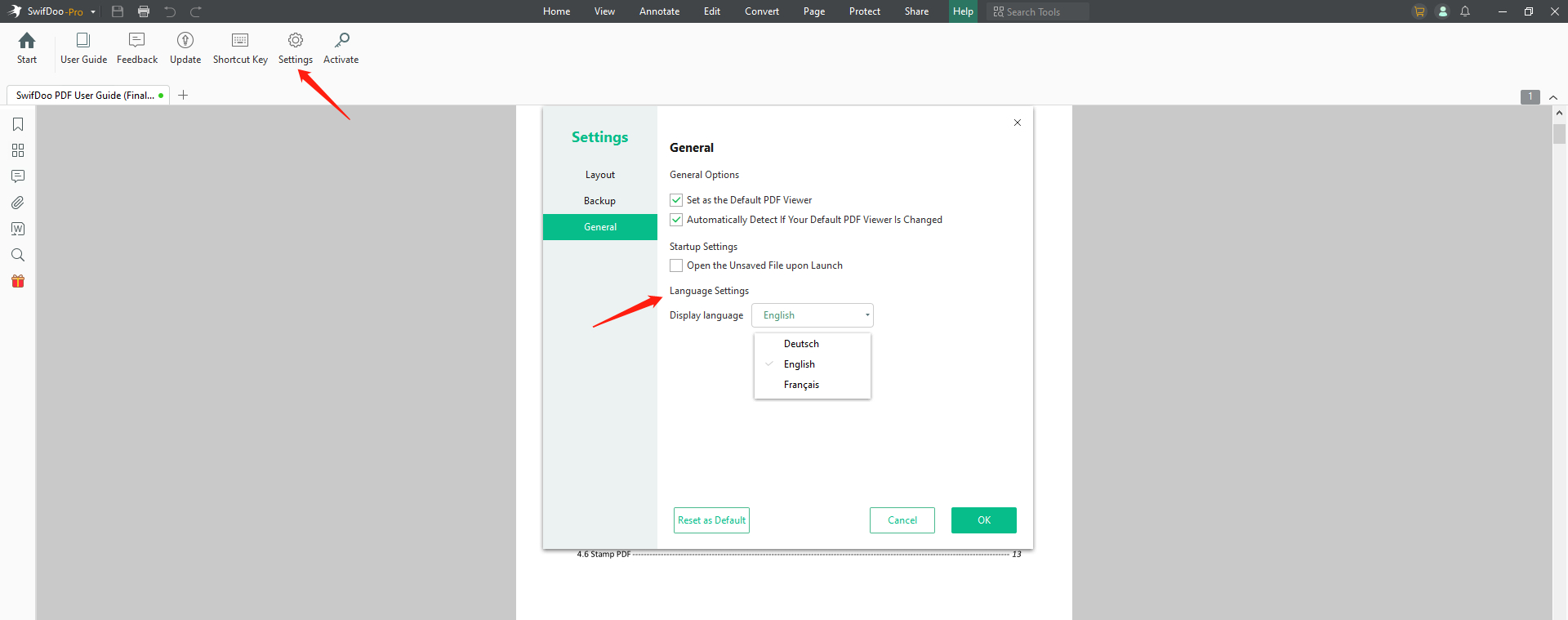This screenshot has width=1568, height=620.
Task: Open the Feedback tool
Action: point(137,48)
